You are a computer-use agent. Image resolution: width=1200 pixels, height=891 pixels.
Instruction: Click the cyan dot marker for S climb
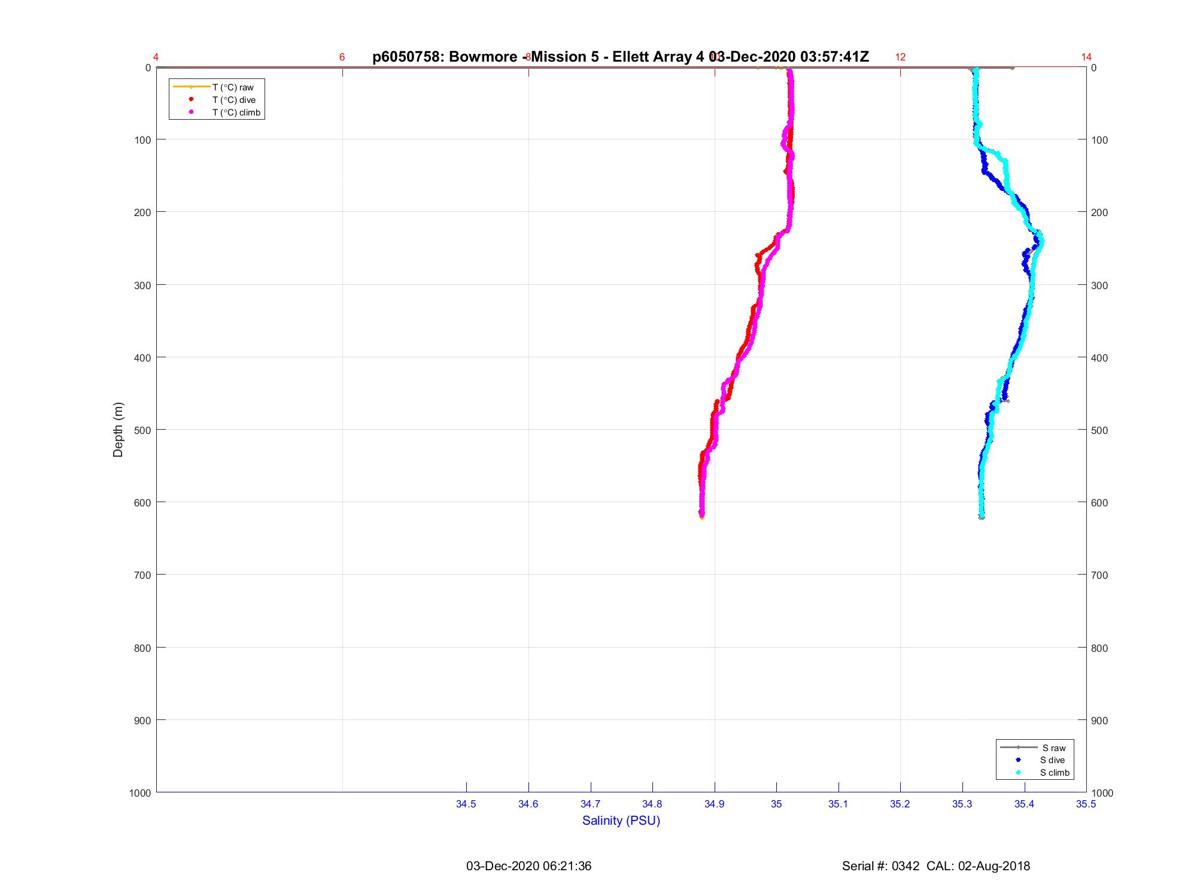coord(1018,773)
